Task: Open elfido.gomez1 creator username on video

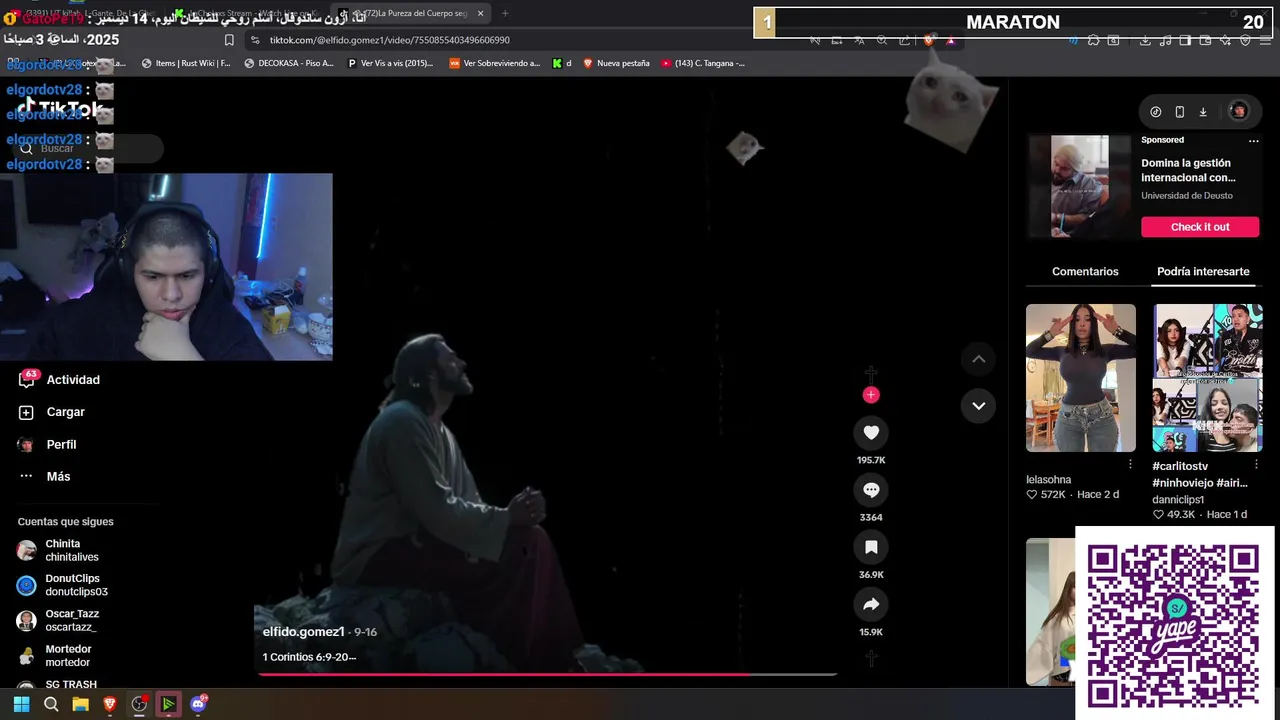Action: pos(303,632)
